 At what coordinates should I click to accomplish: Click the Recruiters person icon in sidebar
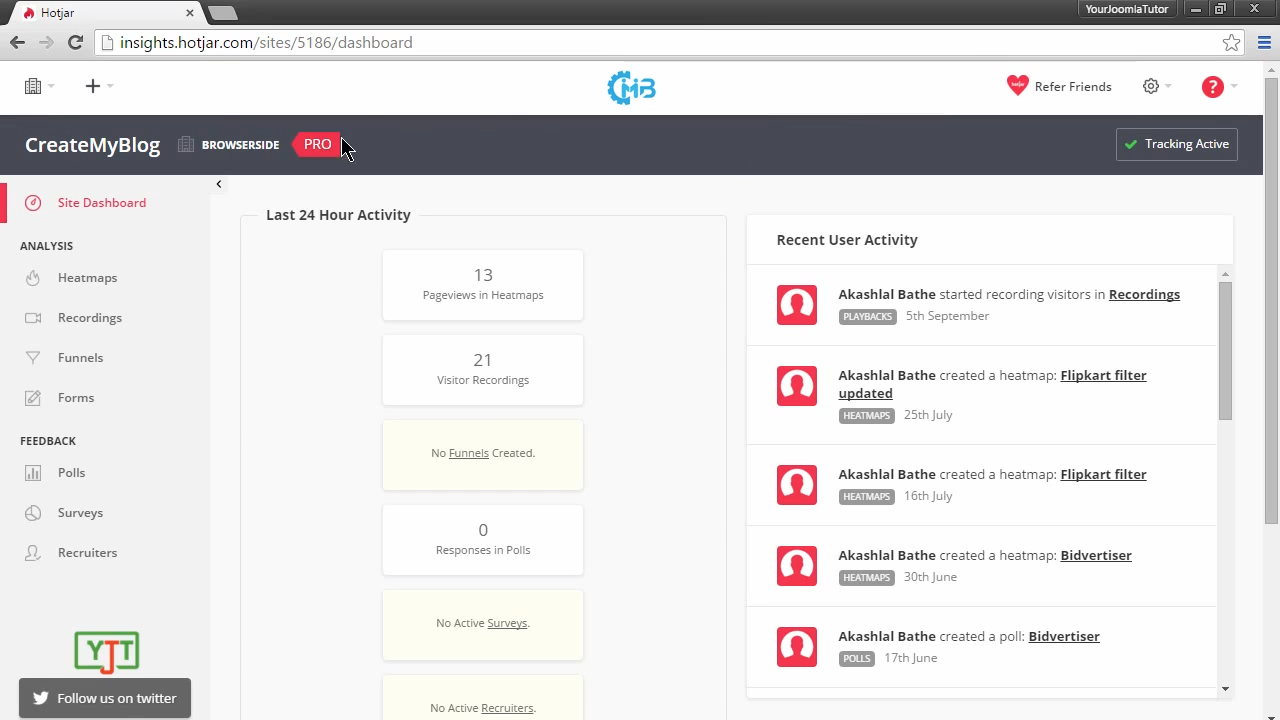pyautogui.click(x=33, y=553)
